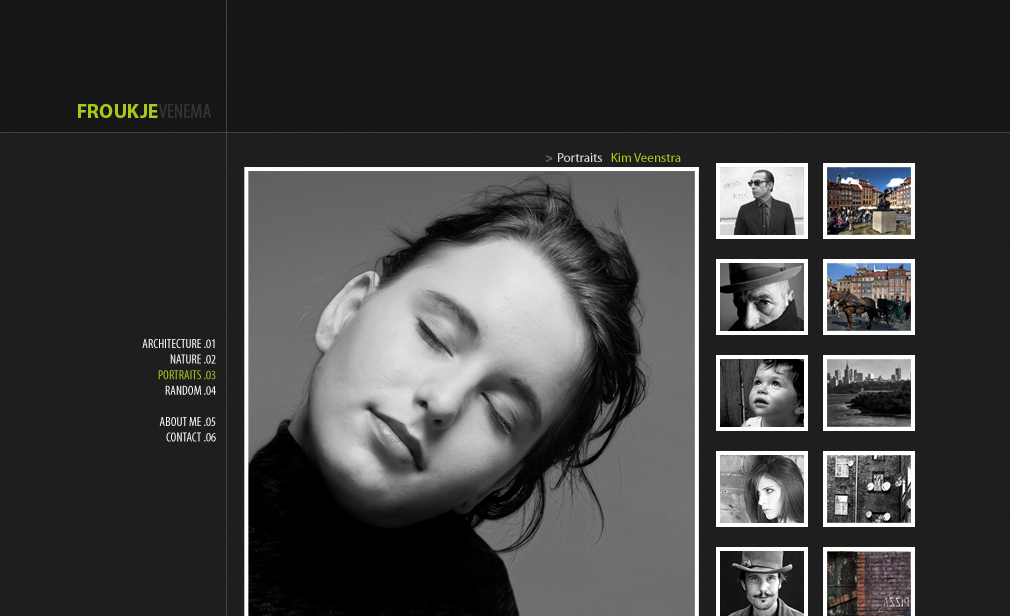Click the Kim Veenstra photo title
The image size is (1010, 616).
click(x=645, y=158)
